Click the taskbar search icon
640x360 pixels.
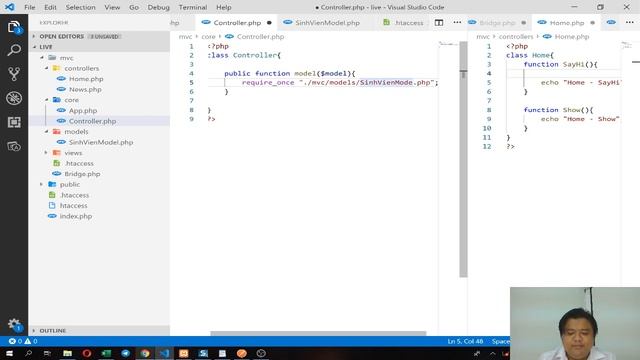tap(28, 353)
